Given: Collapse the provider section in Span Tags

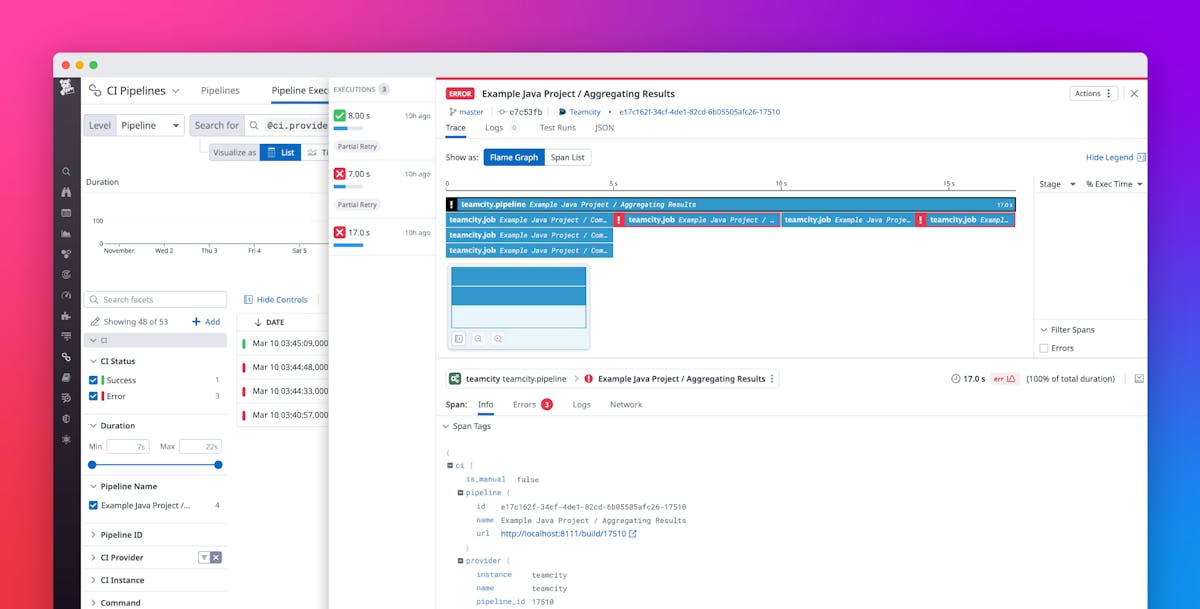Looking at the screenshot, I should pos(460,560).
